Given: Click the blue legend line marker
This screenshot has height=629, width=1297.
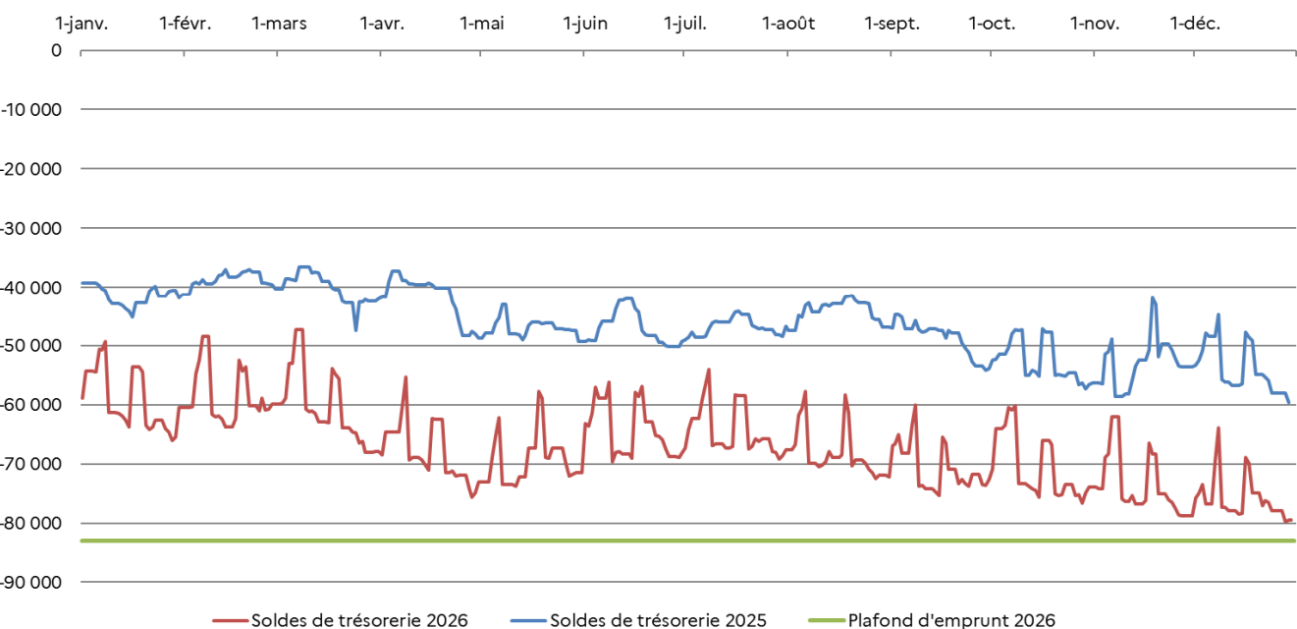Looking at the screenshot, I should click(528, 620).
